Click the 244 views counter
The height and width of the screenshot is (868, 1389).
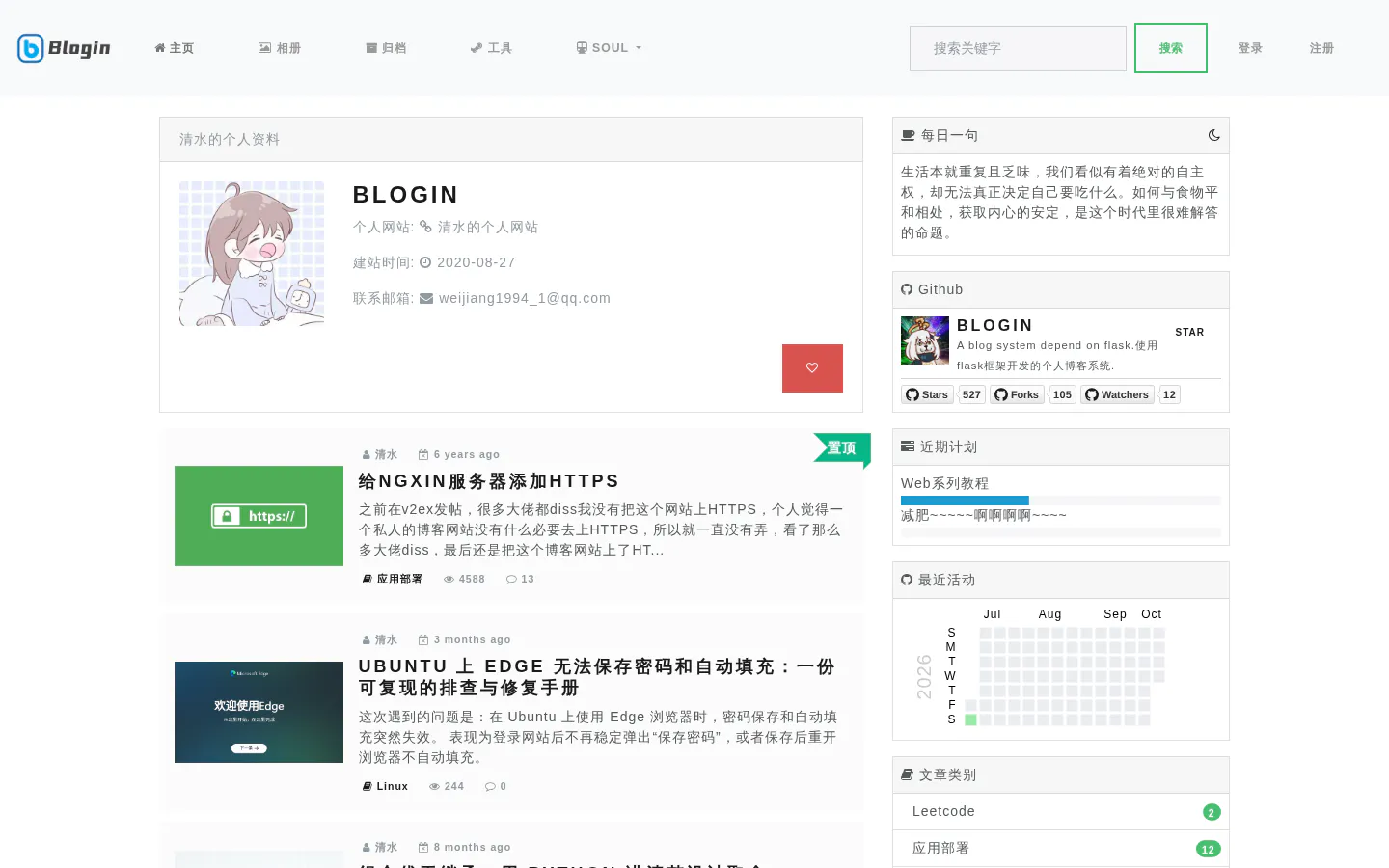(x=447, y=786)
